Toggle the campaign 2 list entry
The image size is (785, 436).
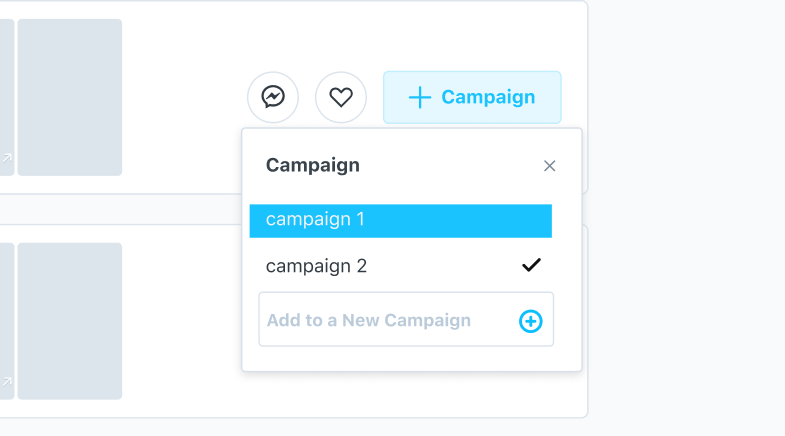coord(317,266)
